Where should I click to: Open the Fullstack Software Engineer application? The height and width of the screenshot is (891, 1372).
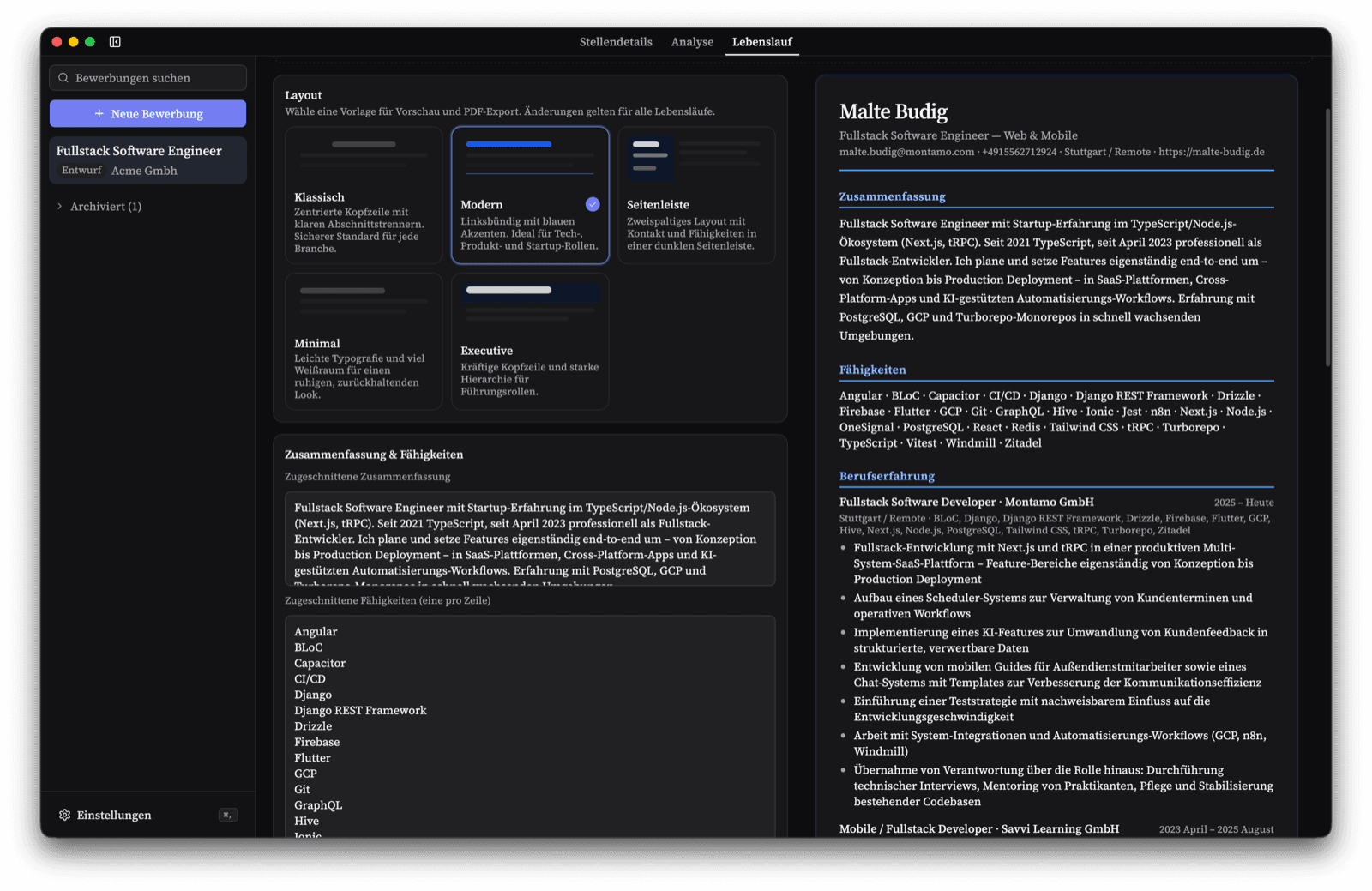click(147, 160)
